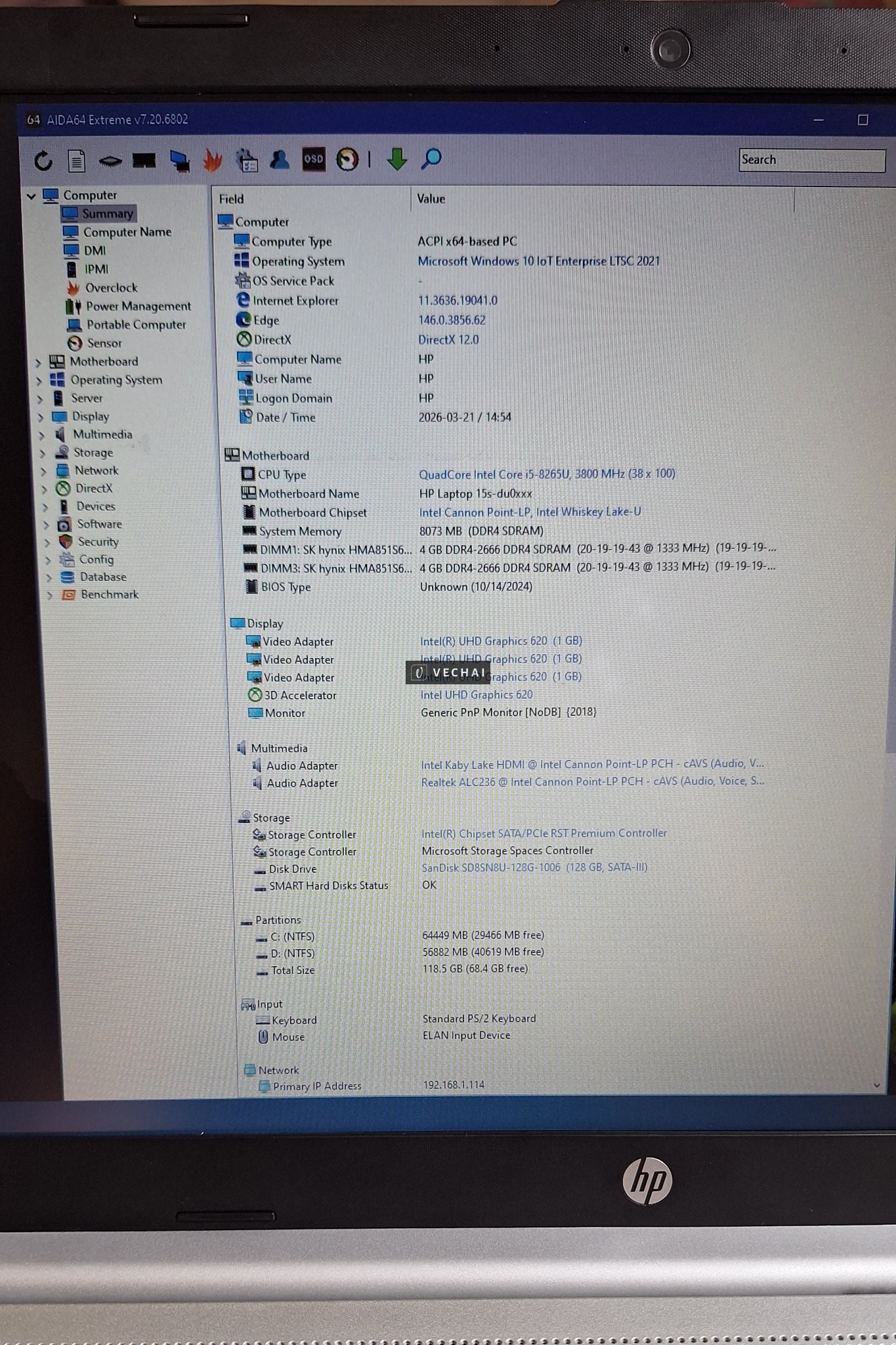The image size is (896, 1345).
Task: Expand the Operating System tree node
Action: tap(39, 380)
